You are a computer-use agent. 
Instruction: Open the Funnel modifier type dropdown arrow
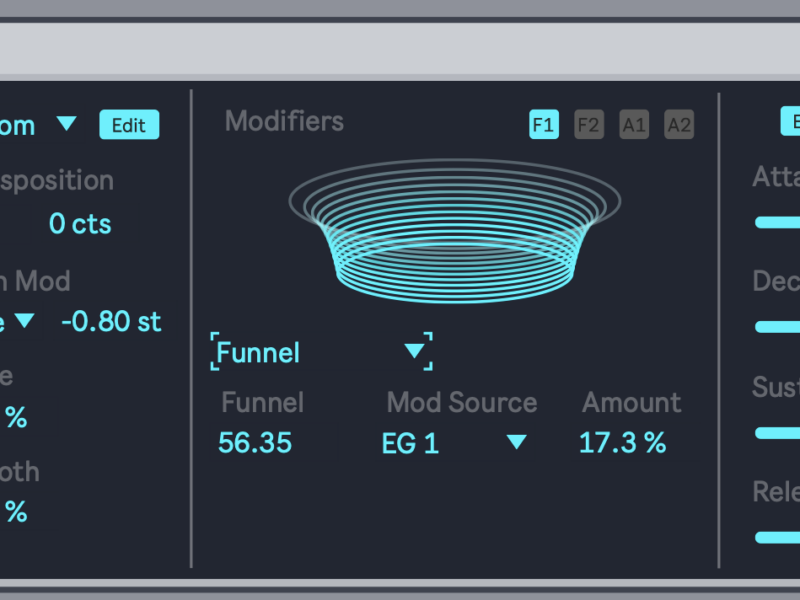[x=414, y=351]
